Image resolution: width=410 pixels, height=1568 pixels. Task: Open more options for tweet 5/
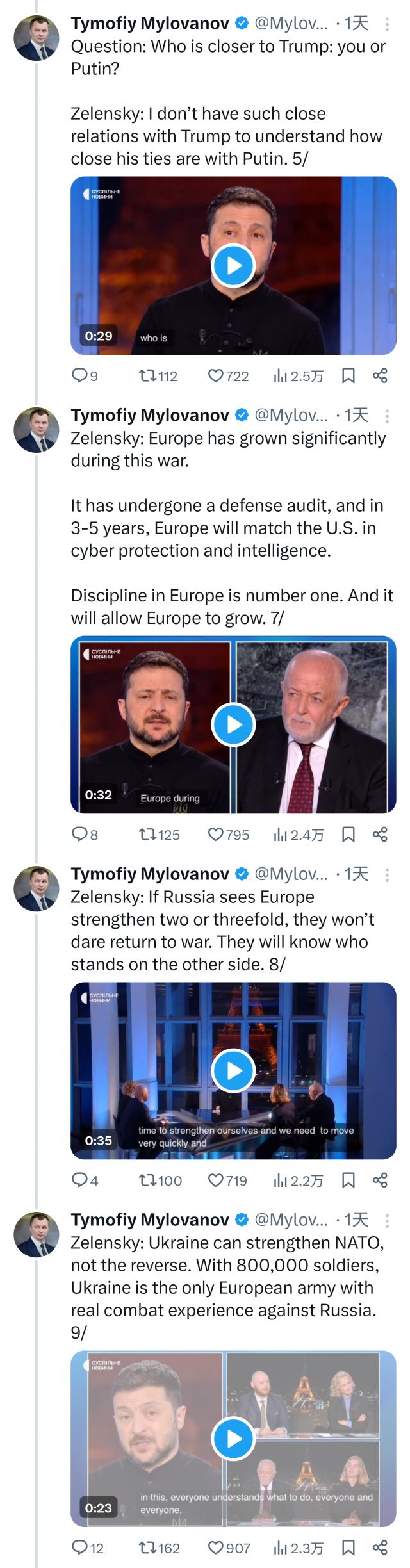tap(387, 24)
